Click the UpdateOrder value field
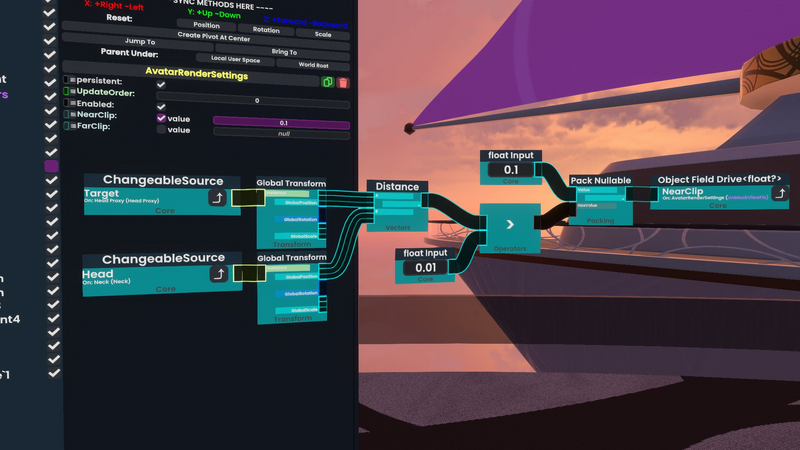This screenshot has width=800, height=450. coord(253,101)
